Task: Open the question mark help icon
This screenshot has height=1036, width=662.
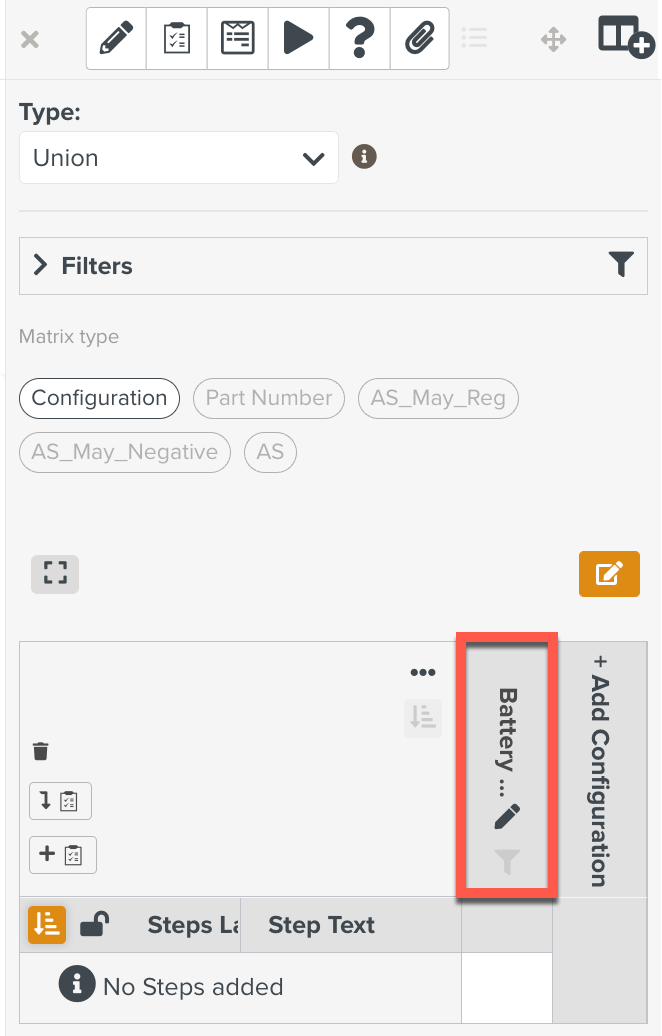Action: (x=359, y=39)
